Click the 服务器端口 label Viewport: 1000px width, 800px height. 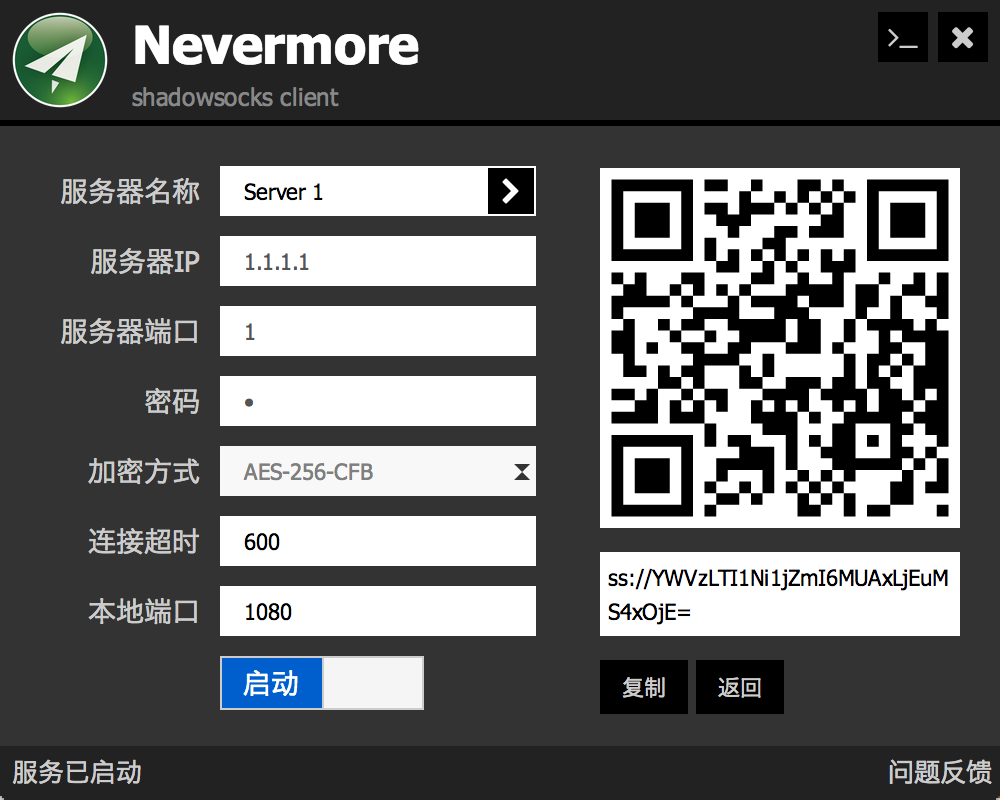tap(130, 332)
